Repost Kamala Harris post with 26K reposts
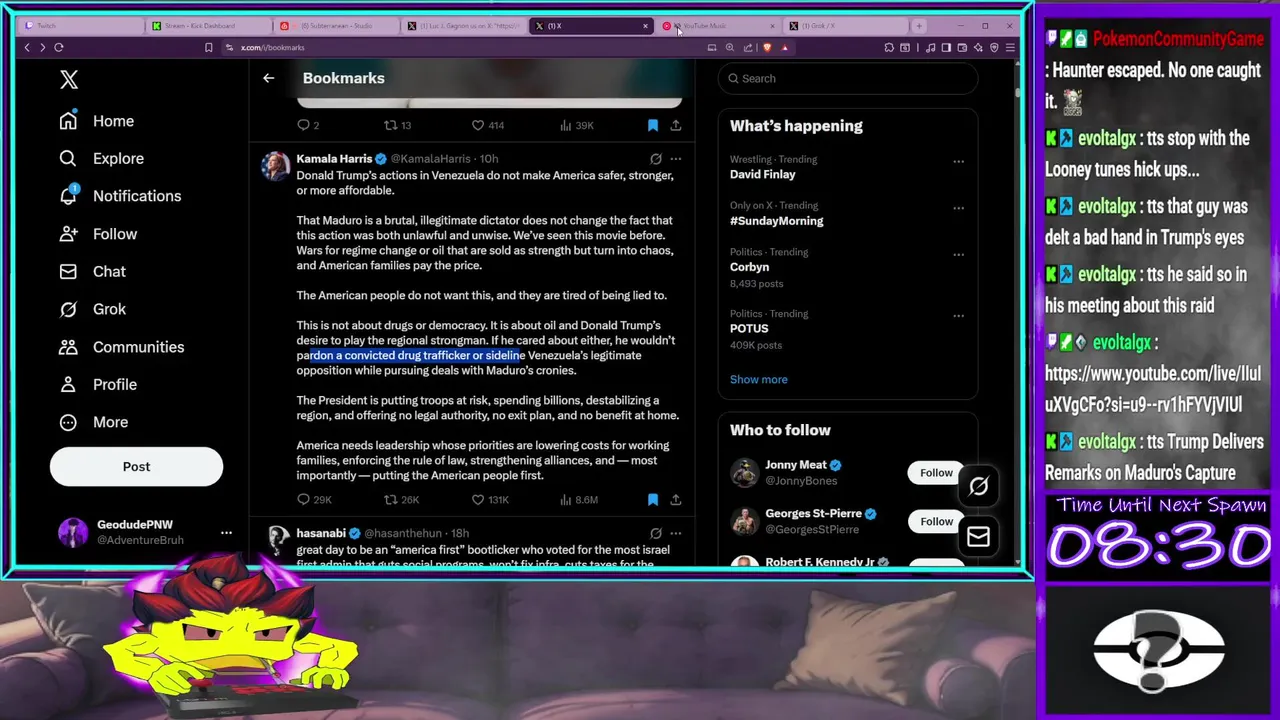Screen dimensions: 1280x720 (402, 500)
